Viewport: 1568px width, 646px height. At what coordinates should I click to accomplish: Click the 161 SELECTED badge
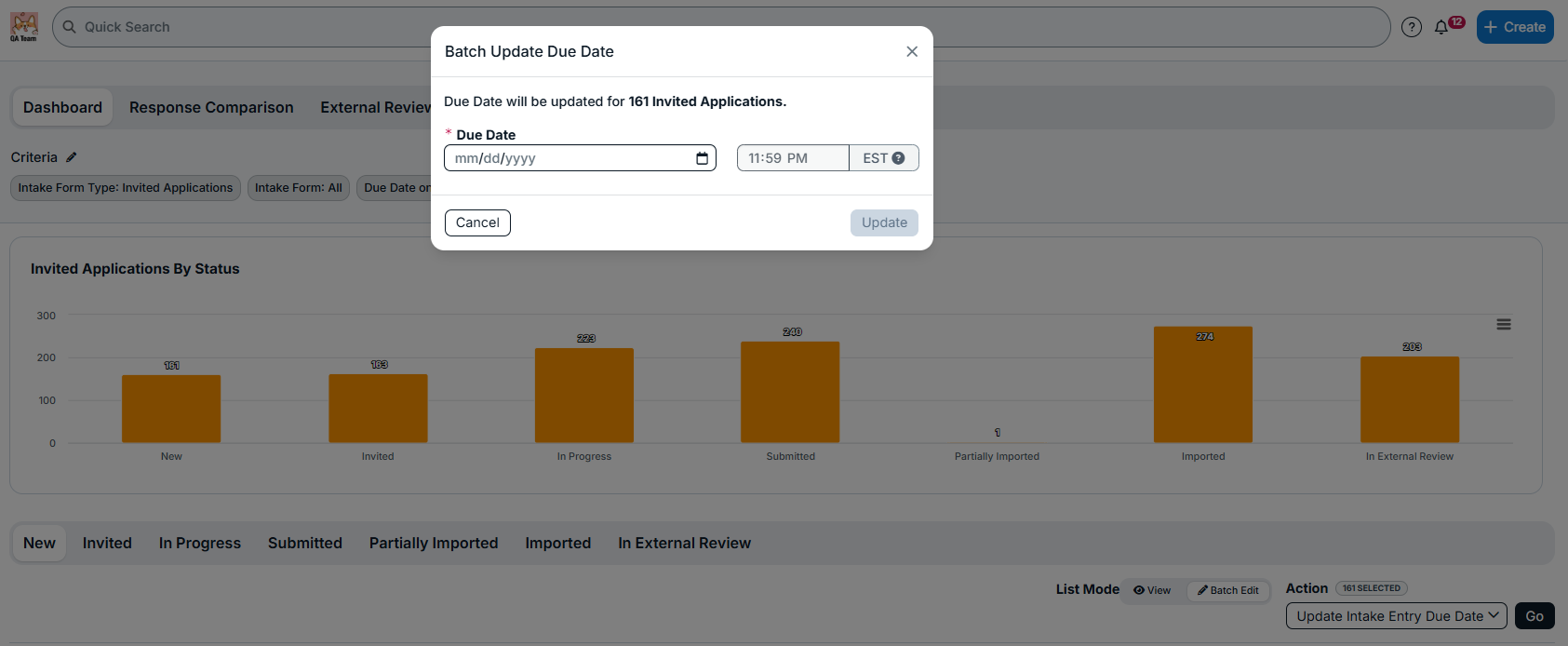1372,588
